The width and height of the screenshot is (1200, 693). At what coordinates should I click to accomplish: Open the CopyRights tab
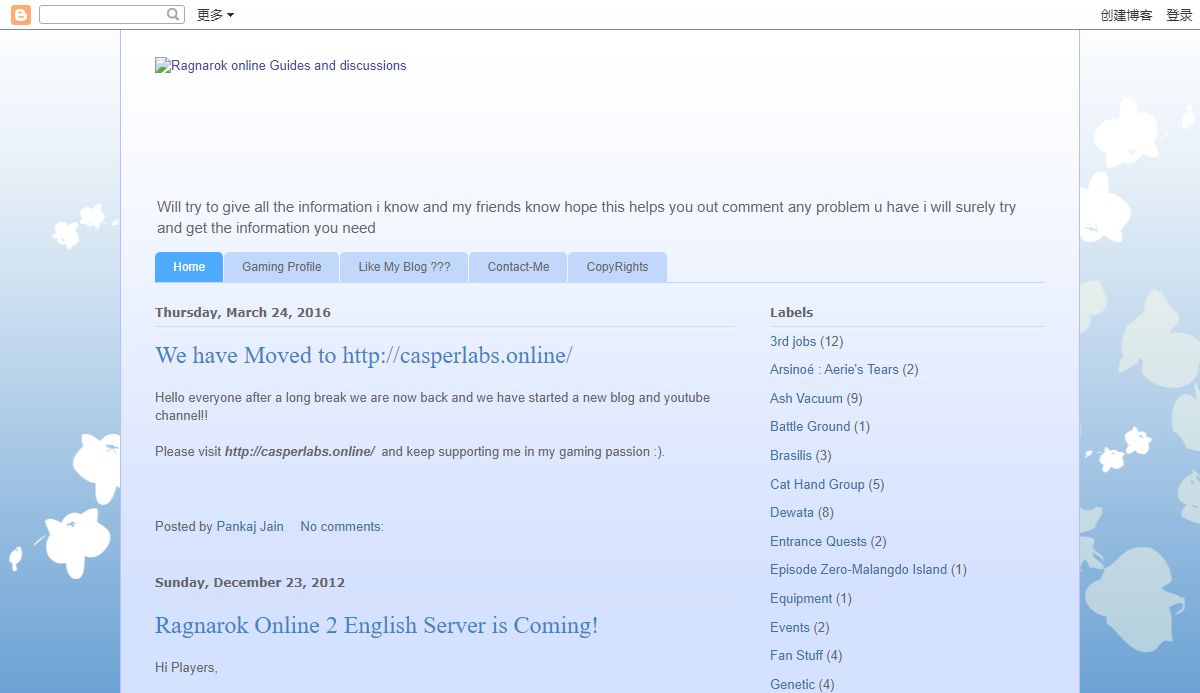pyautogui.click(x=617, y=267)
